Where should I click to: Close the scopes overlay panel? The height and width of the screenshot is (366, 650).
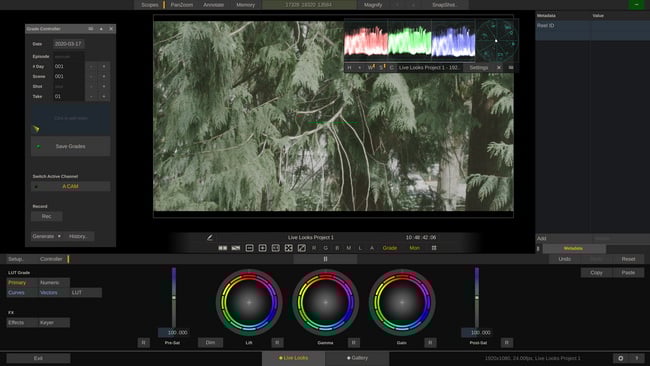tap(499, 68)
